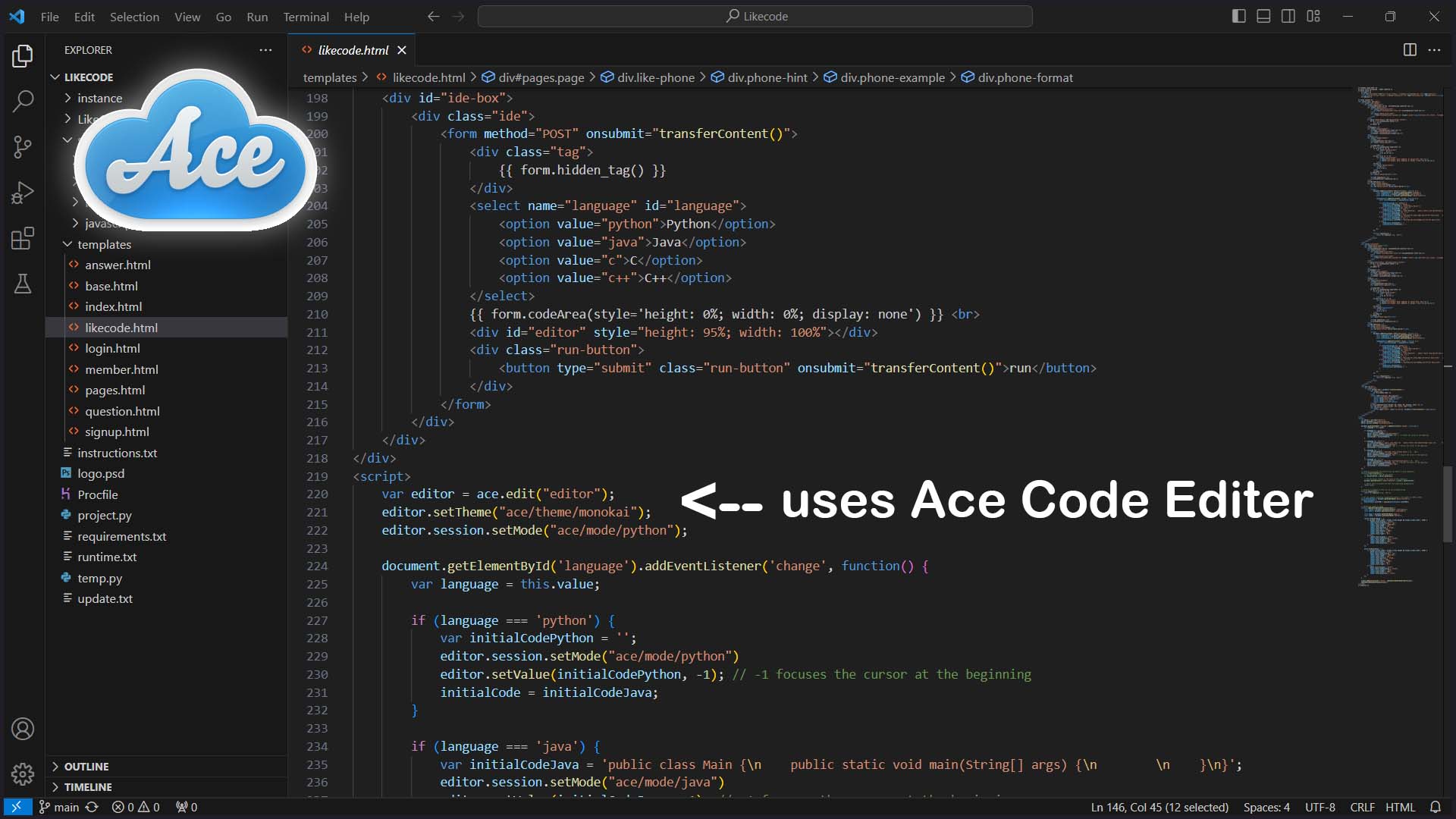Change encoding via UTF-8
The image size is (1456, 819).
pyautogui.click(x=1319, y=807)
